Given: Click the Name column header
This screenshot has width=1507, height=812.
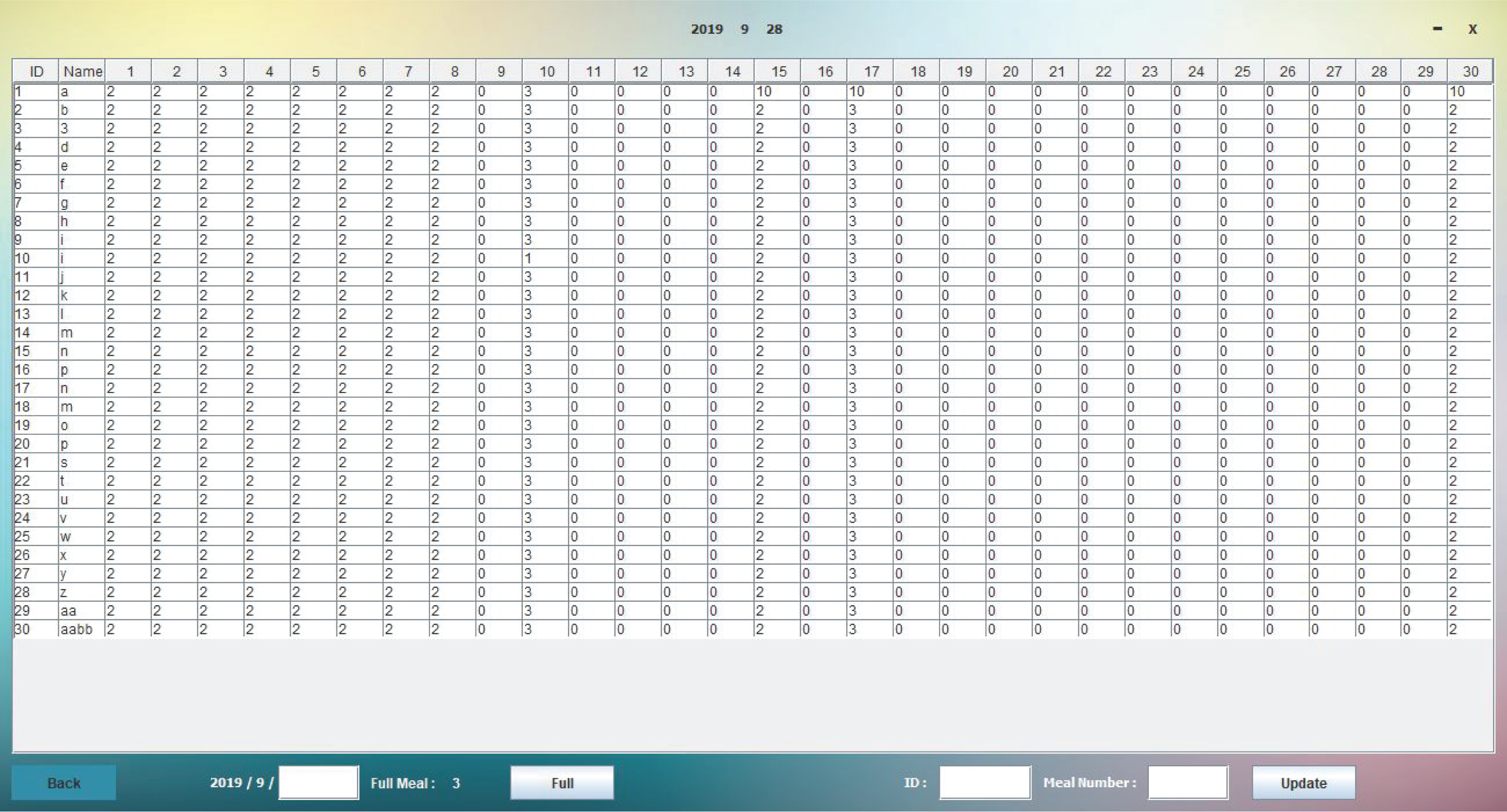Looking at the screenshot, I should [82, 71].
